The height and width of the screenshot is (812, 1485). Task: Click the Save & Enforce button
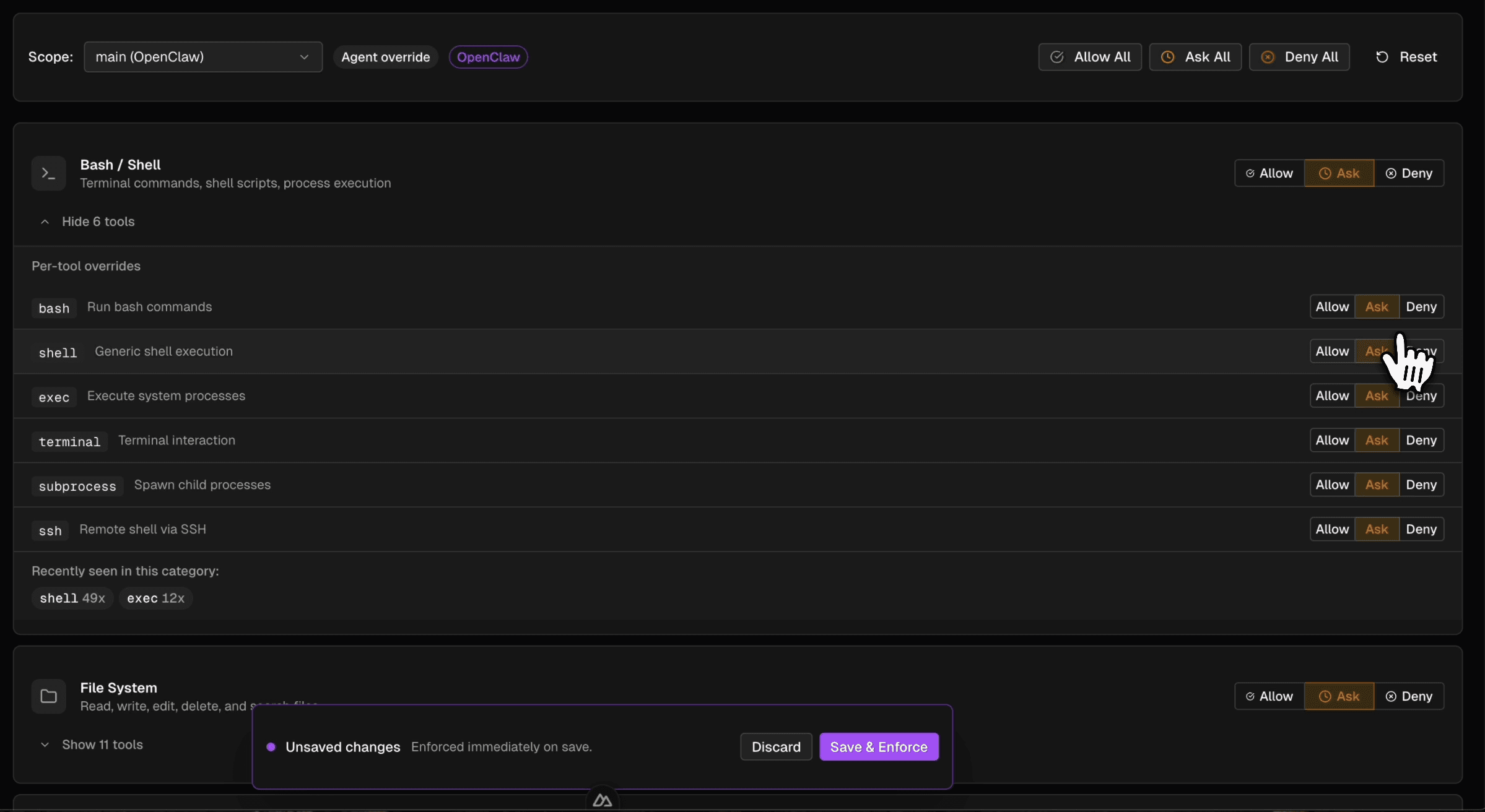[879, 747]
